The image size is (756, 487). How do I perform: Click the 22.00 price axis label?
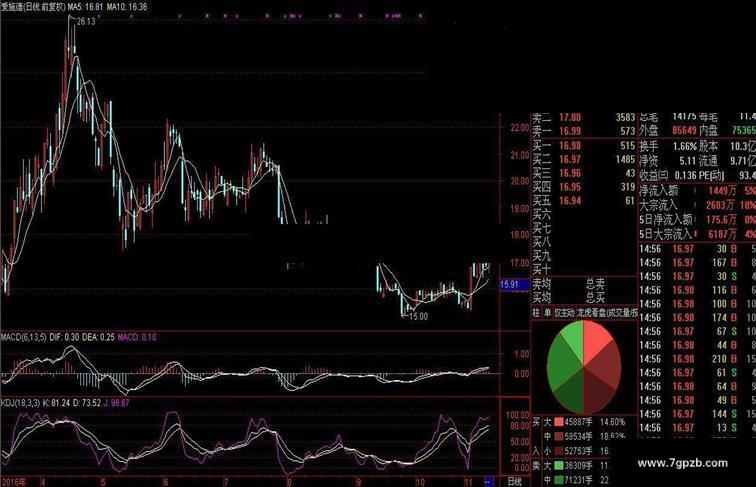point(520,128)
